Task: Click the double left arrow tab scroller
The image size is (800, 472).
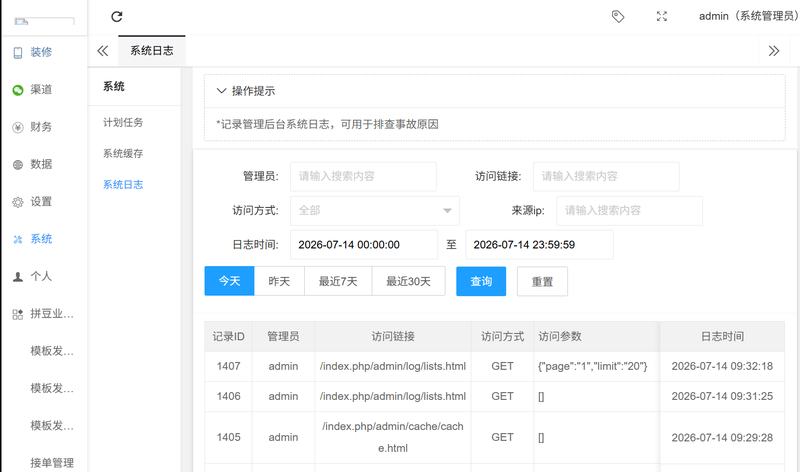Action: [x=103, y=51]
